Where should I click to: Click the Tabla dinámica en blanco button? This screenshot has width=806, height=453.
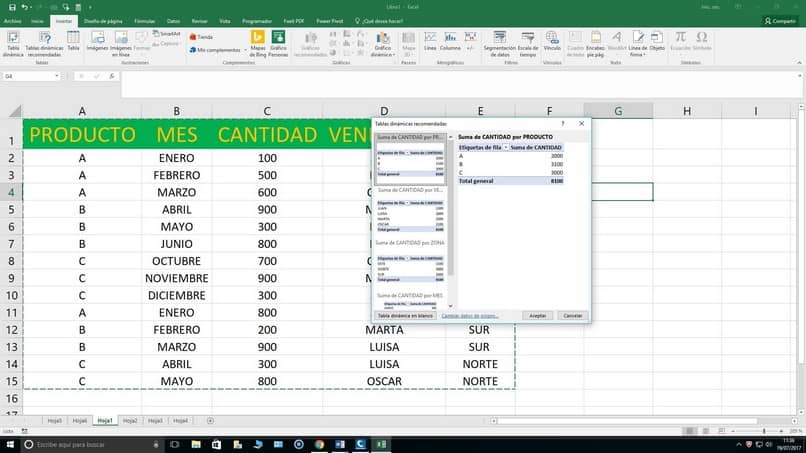click(405, 316)
